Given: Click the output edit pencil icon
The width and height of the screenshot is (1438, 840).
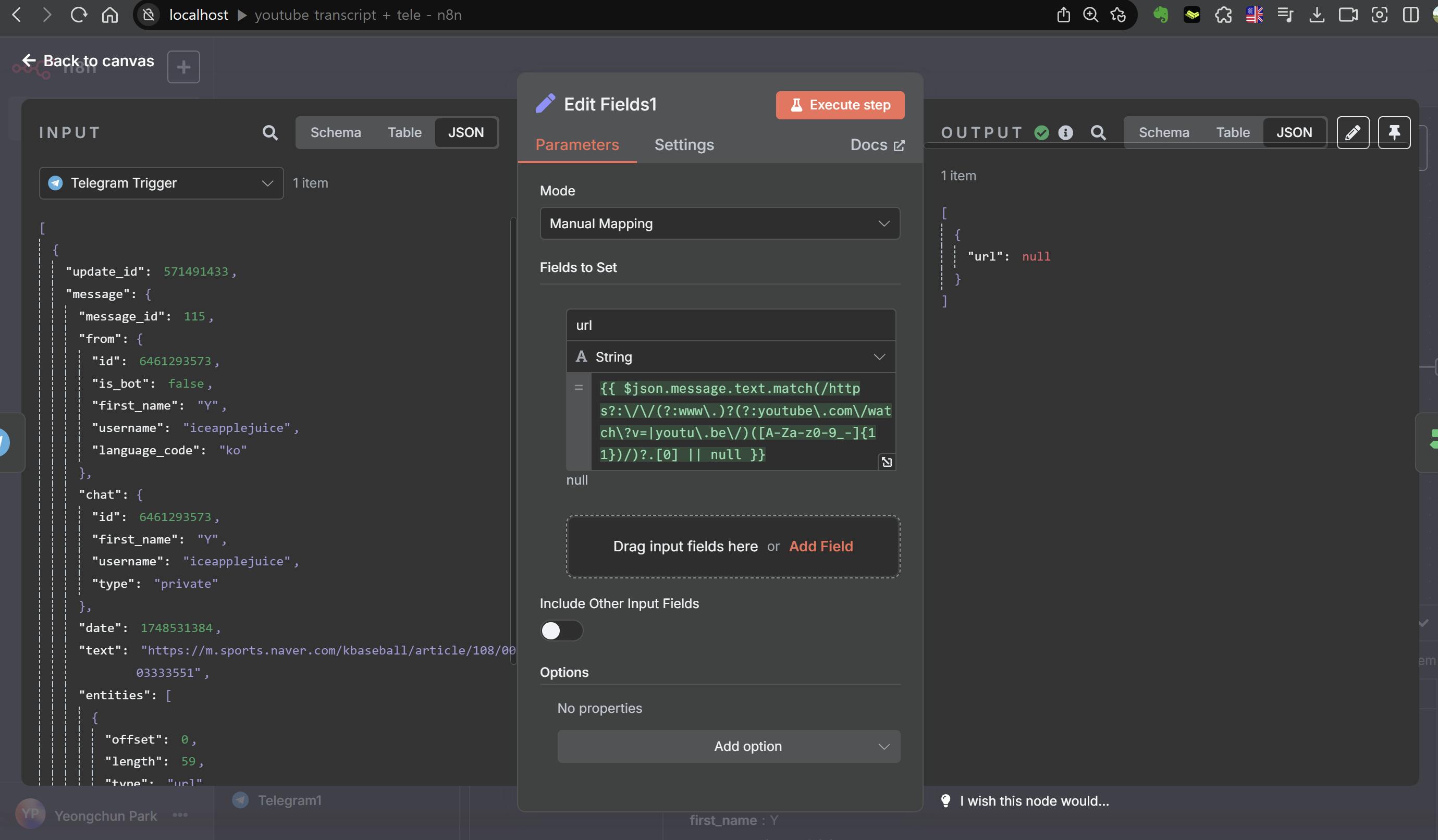Looking at the screenshot, I should 1353,132.
